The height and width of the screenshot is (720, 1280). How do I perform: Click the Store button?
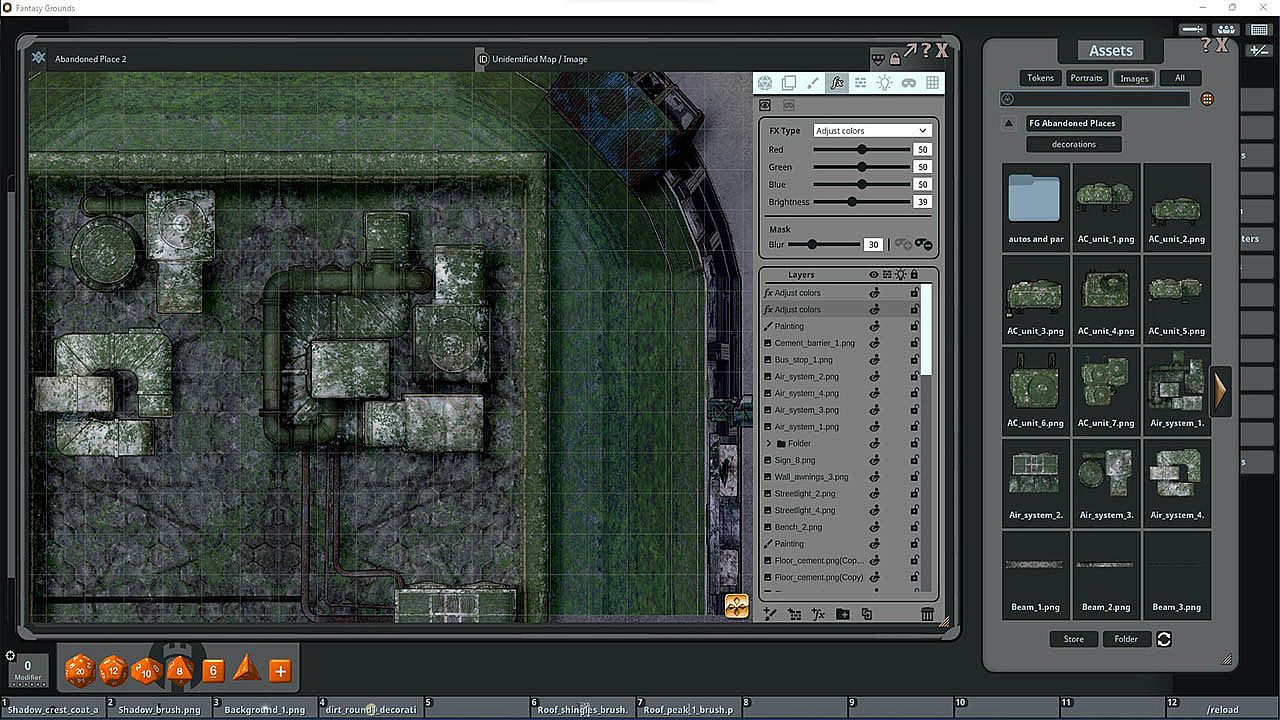[x=1073, y=639]
